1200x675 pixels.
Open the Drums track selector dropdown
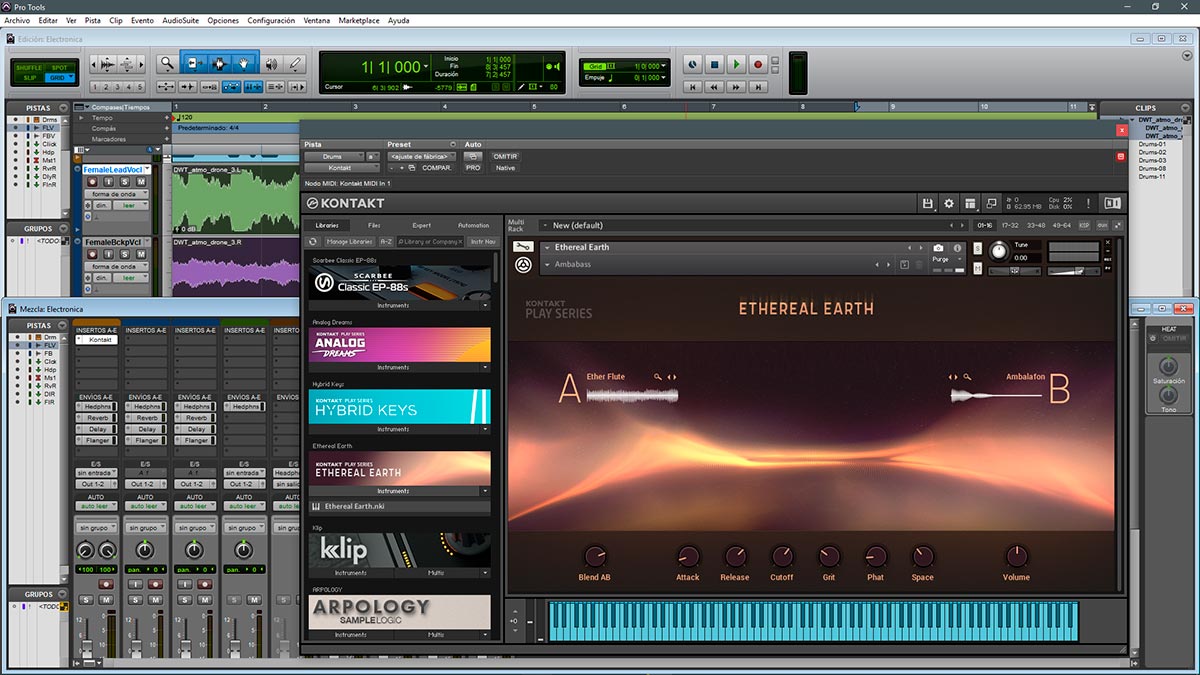(x=333, y=157)
